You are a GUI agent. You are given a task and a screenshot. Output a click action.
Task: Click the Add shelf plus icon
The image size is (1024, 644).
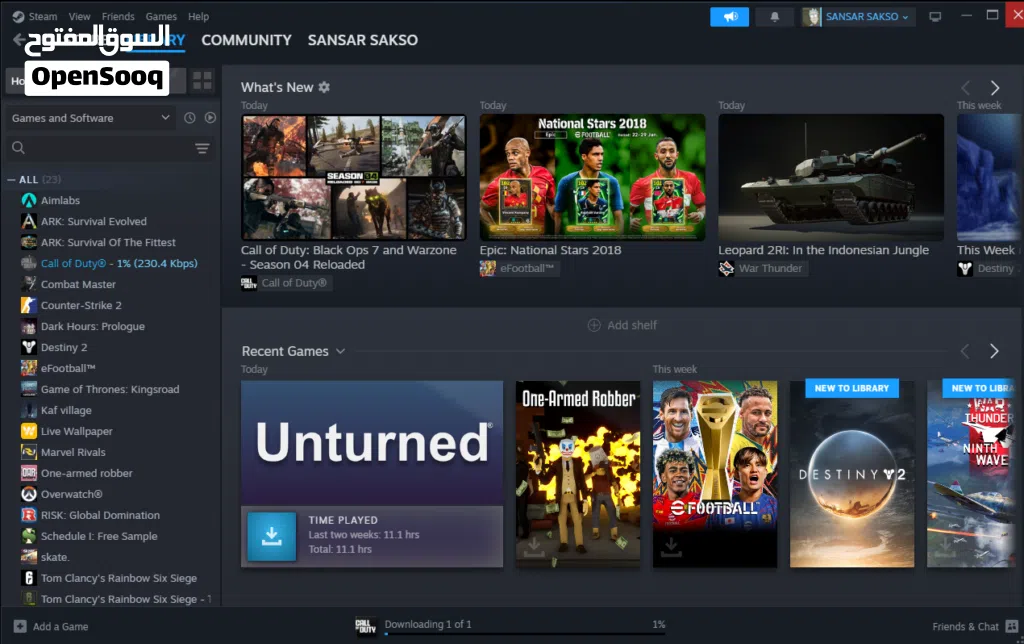click(594, 325)
